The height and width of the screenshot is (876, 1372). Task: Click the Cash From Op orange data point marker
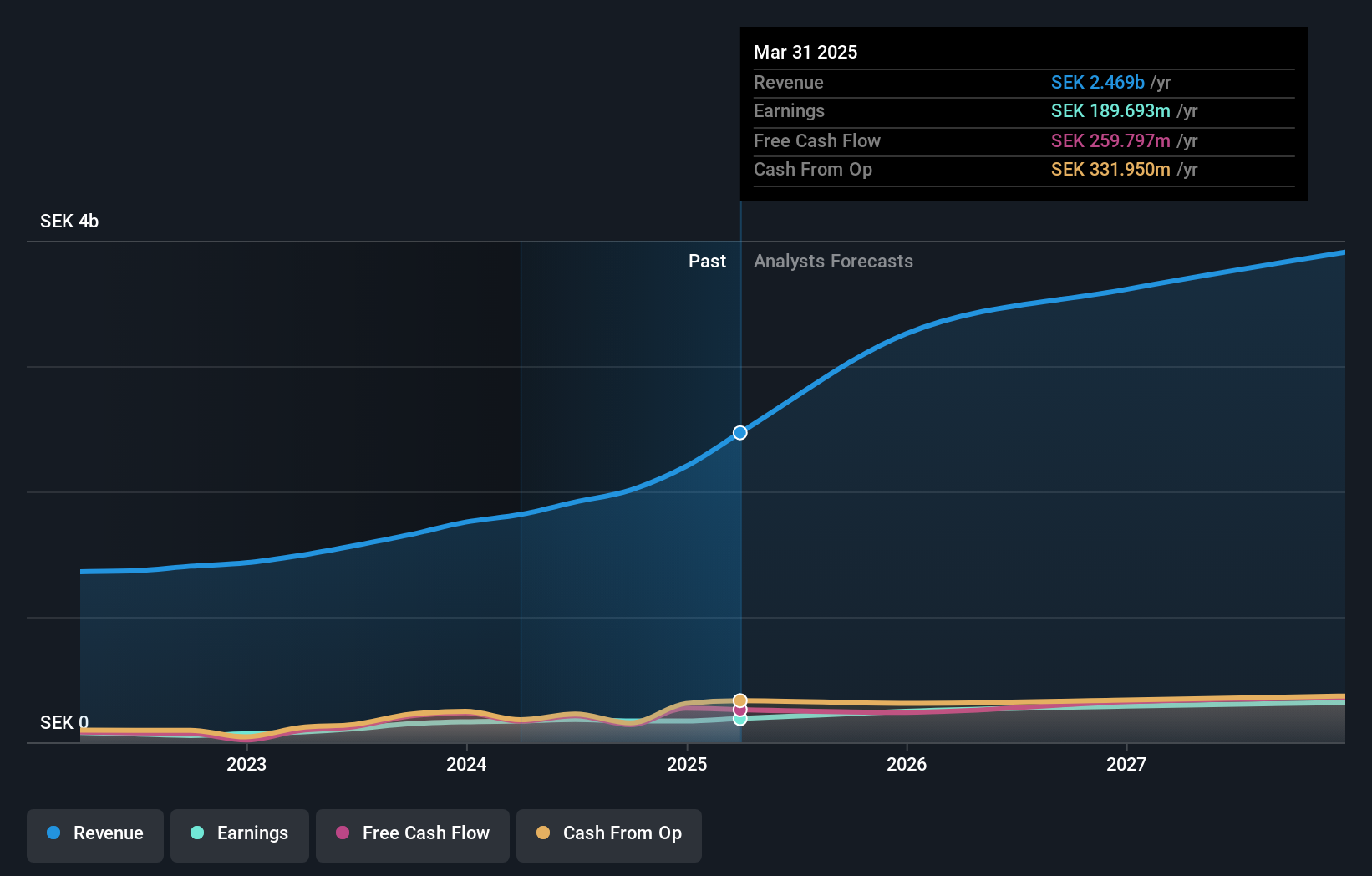click(x=740, y=700)
